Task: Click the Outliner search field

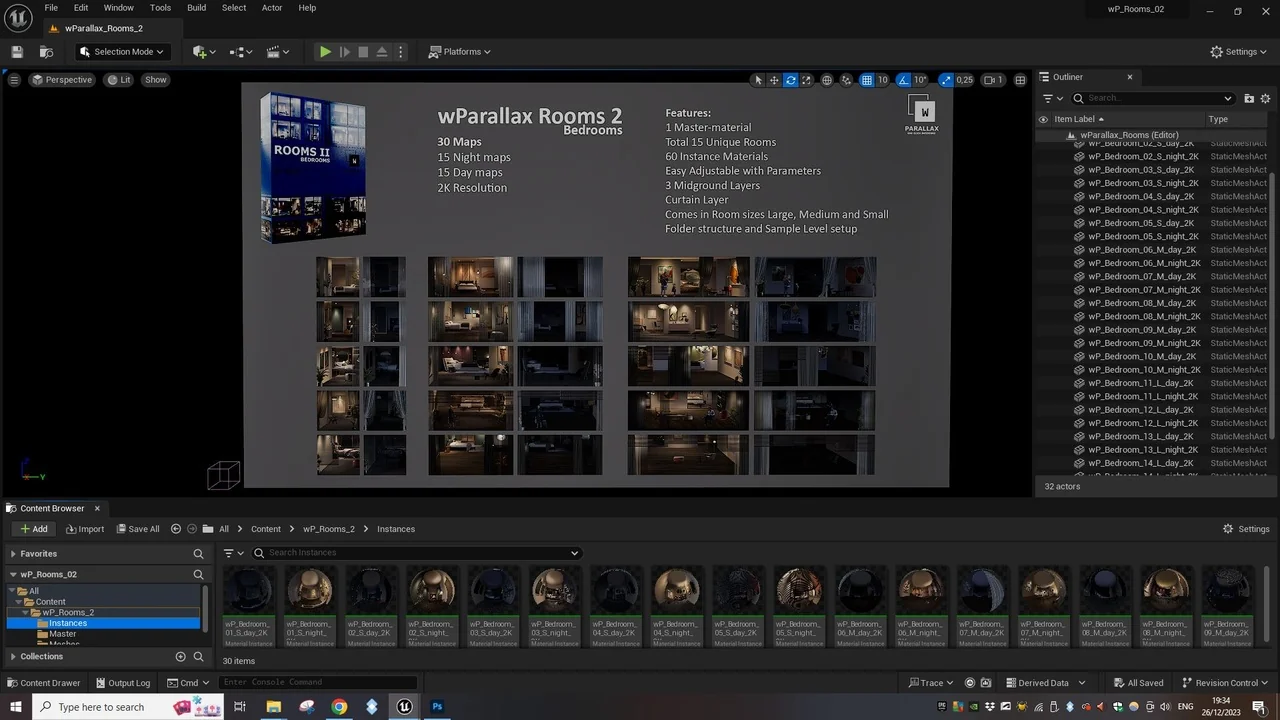Action: [x=1153, y=98]
